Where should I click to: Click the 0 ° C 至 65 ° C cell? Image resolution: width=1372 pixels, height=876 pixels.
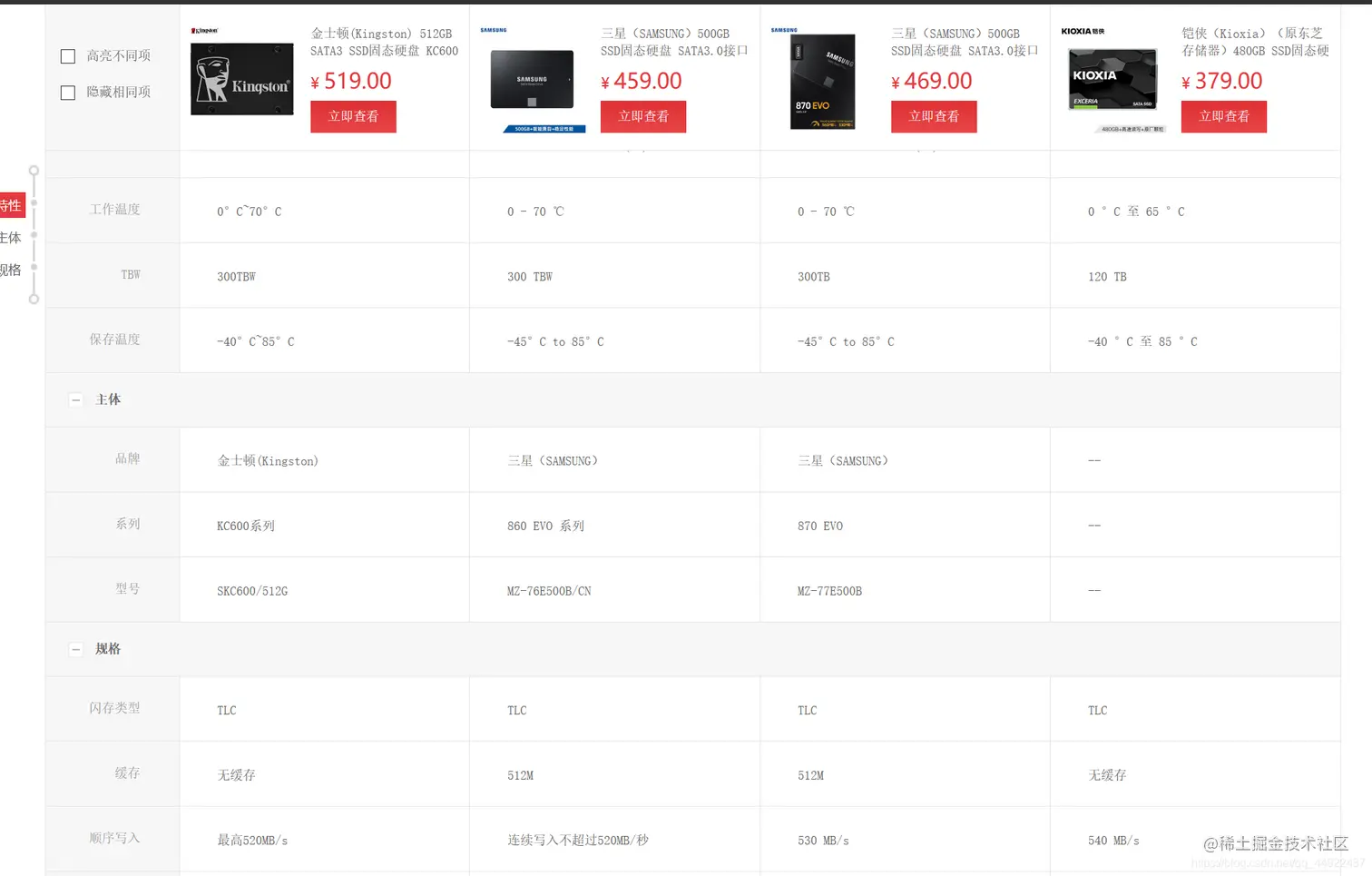pos(1196,211)
